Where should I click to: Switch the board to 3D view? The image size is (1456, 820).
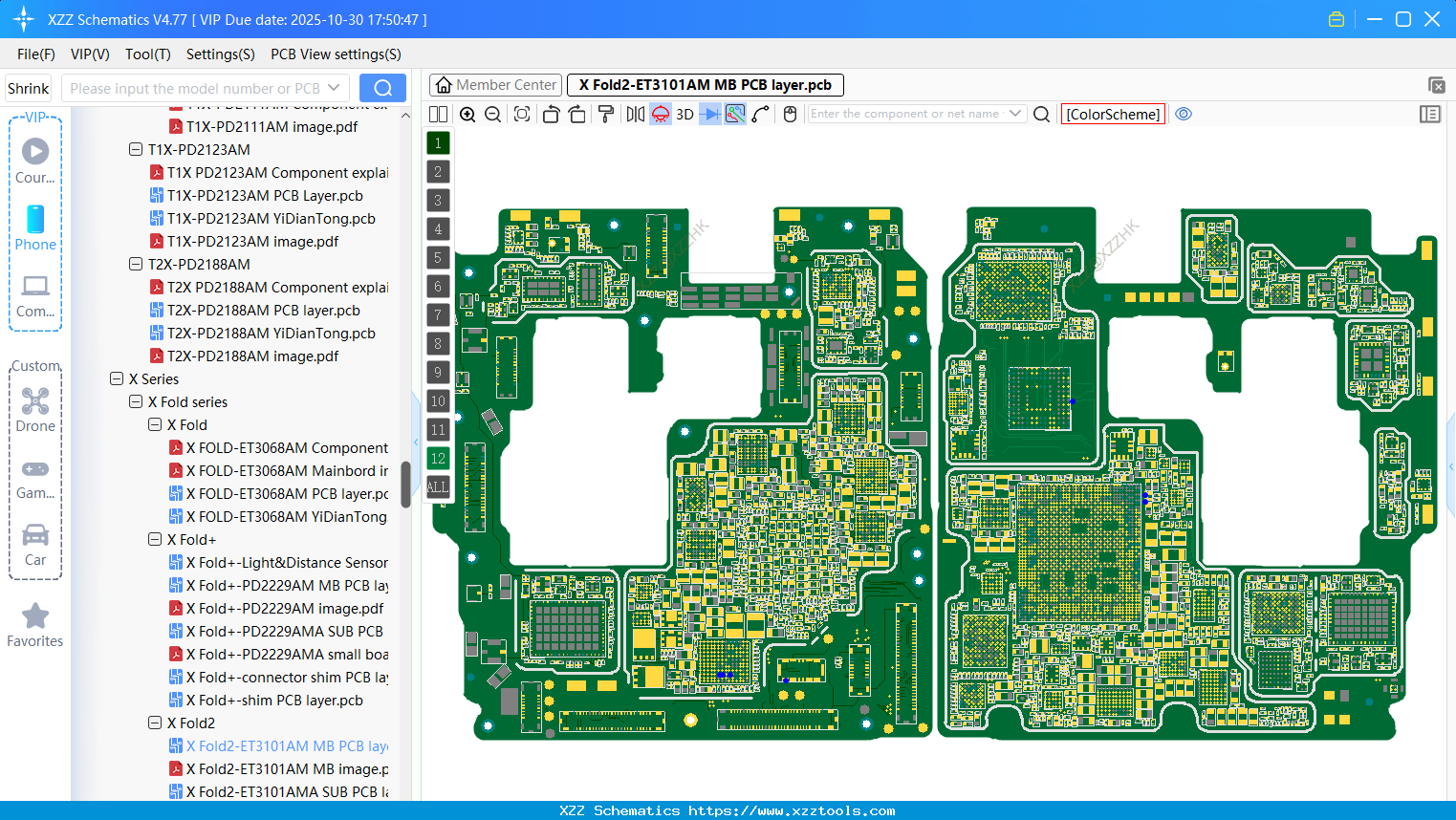pyautogui.click(x=685, y=114)
